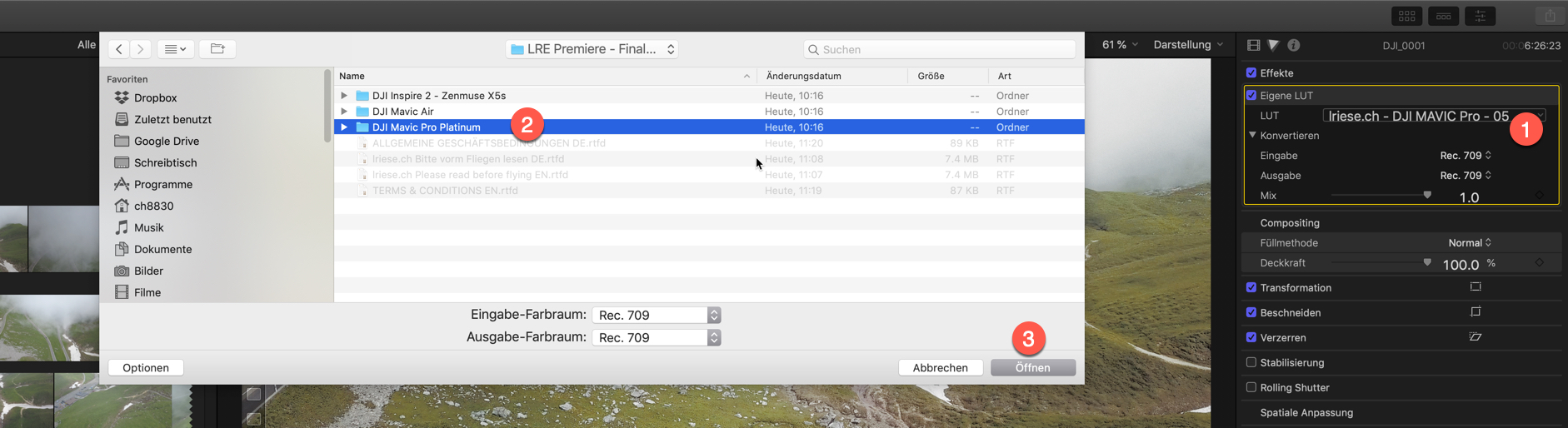The height and width of the screenshot is (428, 1568).
Task: Select the Beschneiden crop control icon
Action: [x=1476, y=312]
